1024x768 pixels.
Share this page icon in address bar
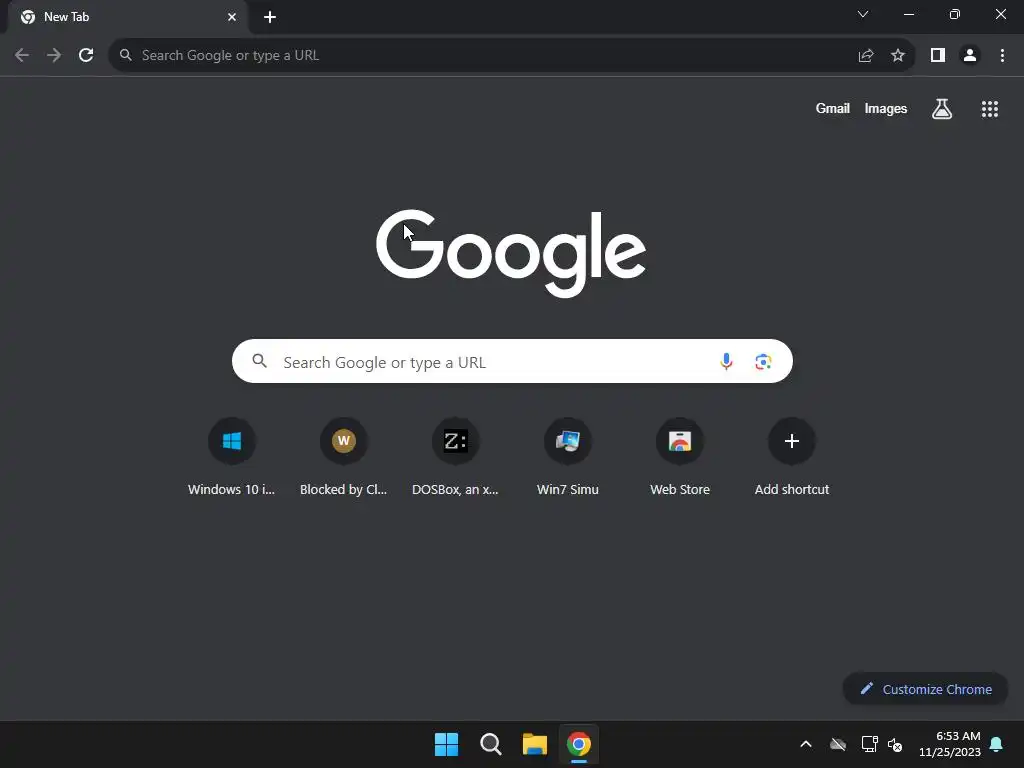865,56
